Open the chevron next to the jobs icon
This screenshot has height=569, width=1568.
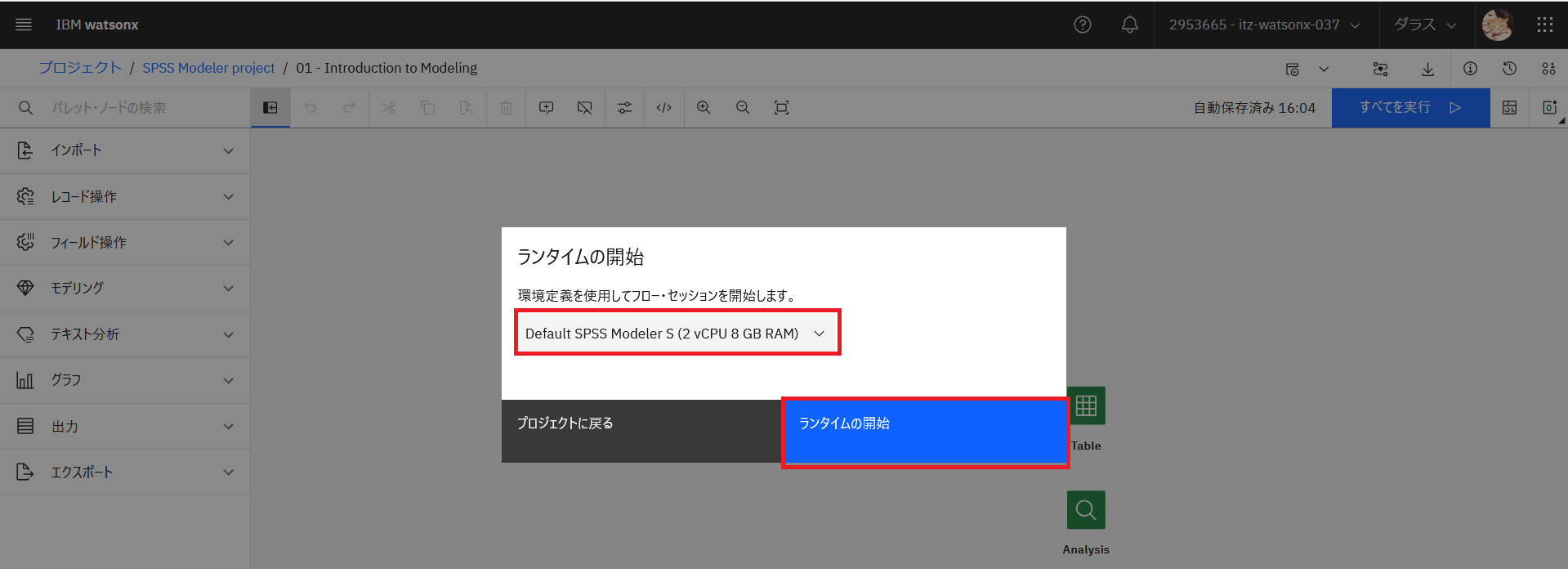click(1324, 69)
